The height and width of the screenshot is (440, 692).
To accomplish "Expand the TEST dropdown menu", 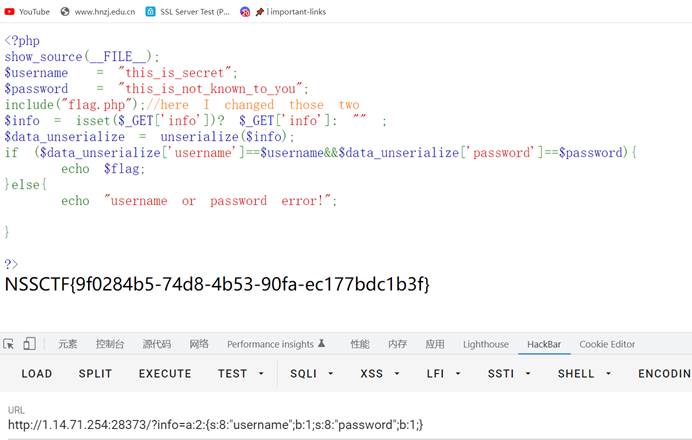I will (x=240, y=374).
